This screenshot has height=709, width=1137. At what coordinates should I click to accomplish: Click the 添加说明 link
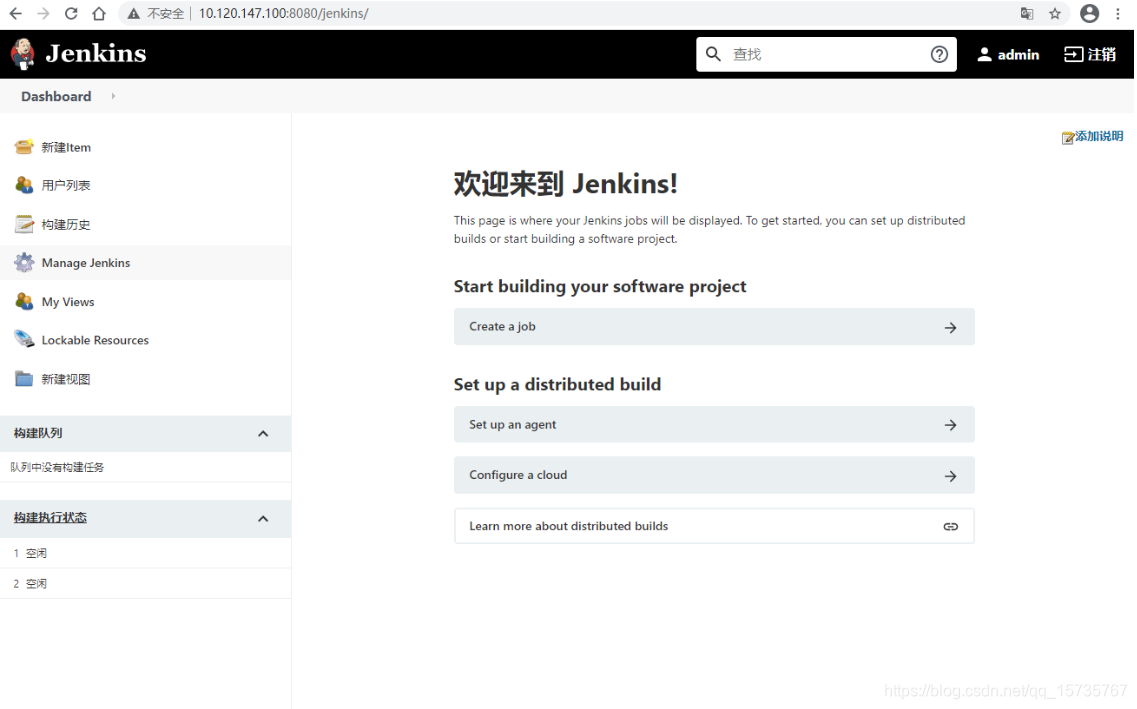click(x=1099, y=136)
